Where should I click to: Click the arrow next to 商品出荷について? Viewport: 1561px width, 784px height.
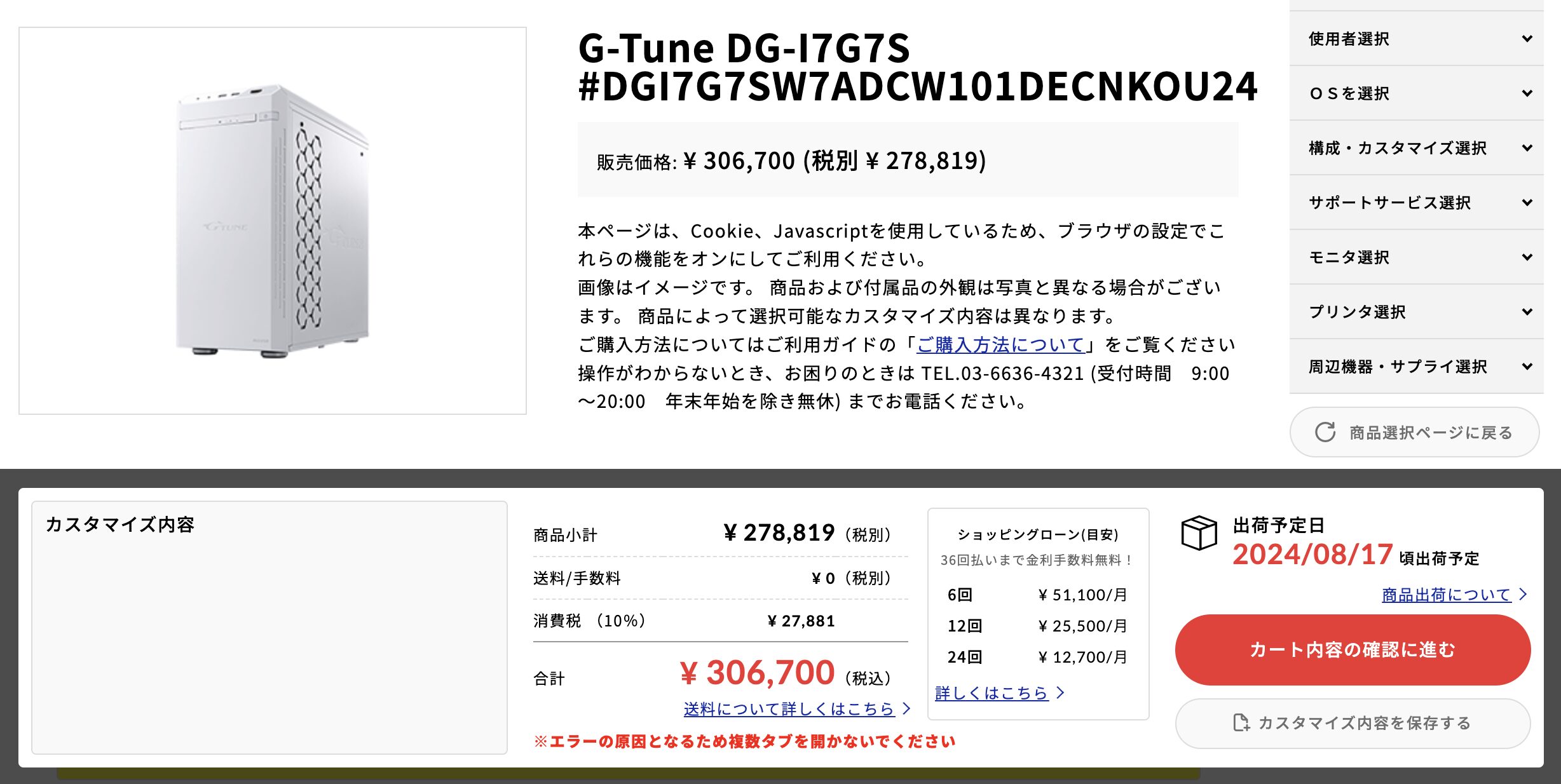(x=1523, y=595)
